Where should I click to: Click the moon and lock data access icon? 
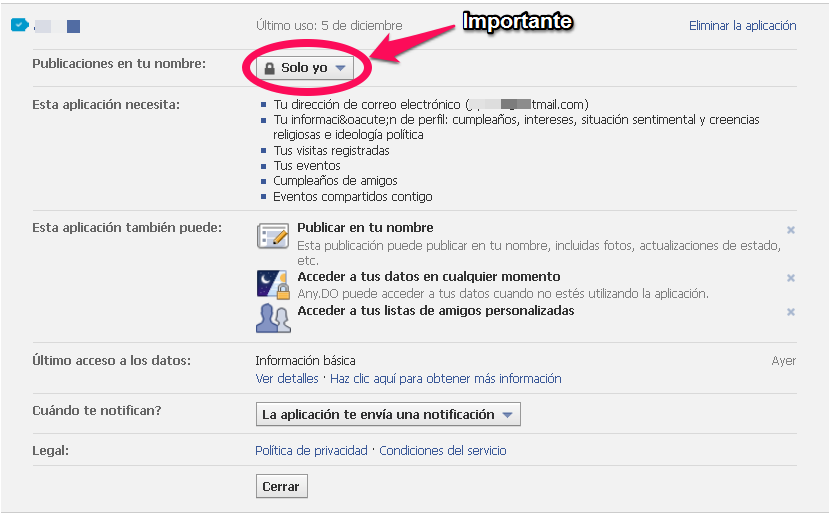tap(272, 284)
